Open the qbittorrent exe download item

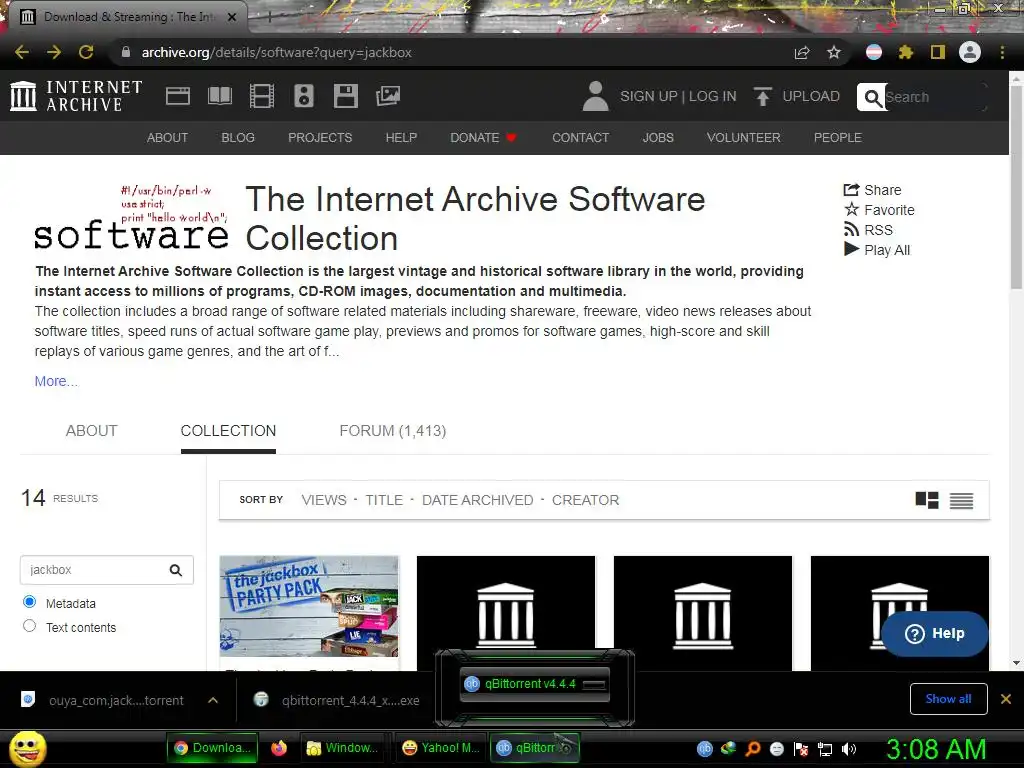coord(337,700)
